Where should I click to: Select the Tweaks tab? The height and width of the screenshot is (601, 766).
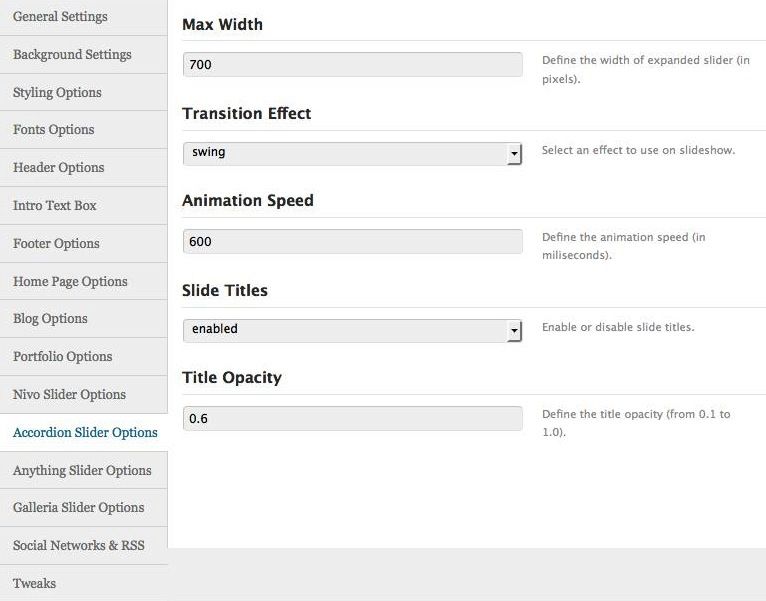click(x=35, y=584)
